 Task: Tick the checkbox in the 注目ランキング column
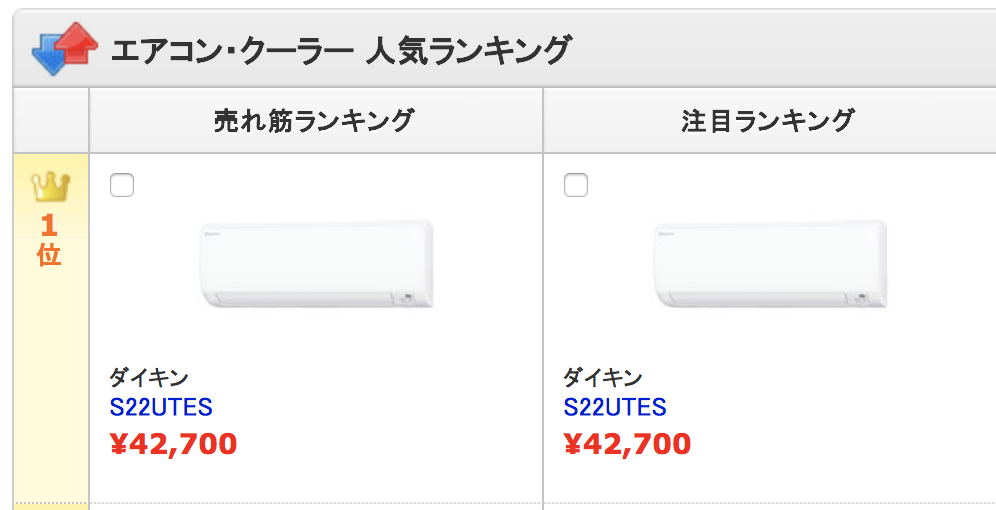click(576, 185)
